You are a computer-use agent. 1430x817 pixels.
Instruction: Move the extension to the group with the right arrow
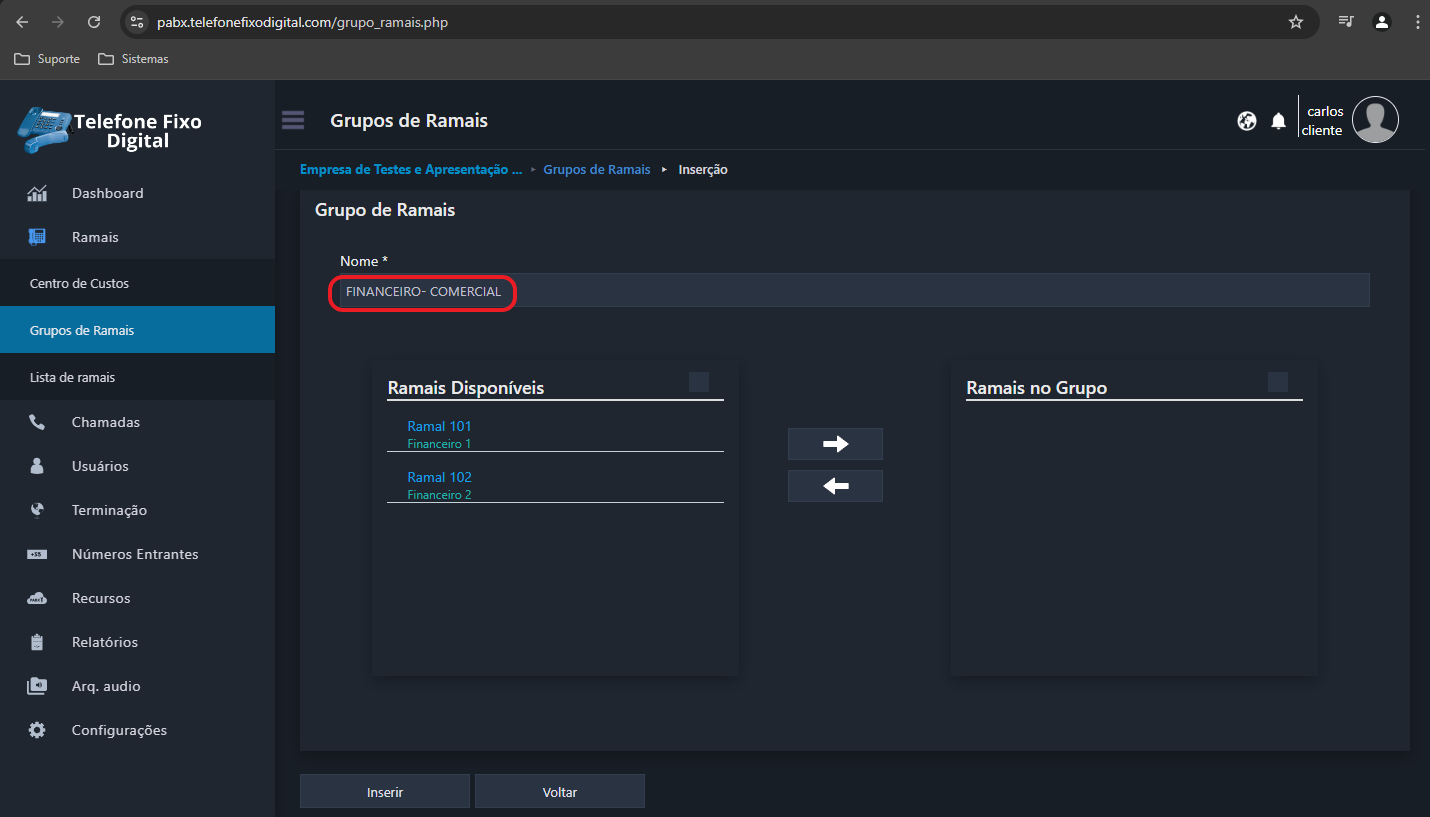[835, 444]
